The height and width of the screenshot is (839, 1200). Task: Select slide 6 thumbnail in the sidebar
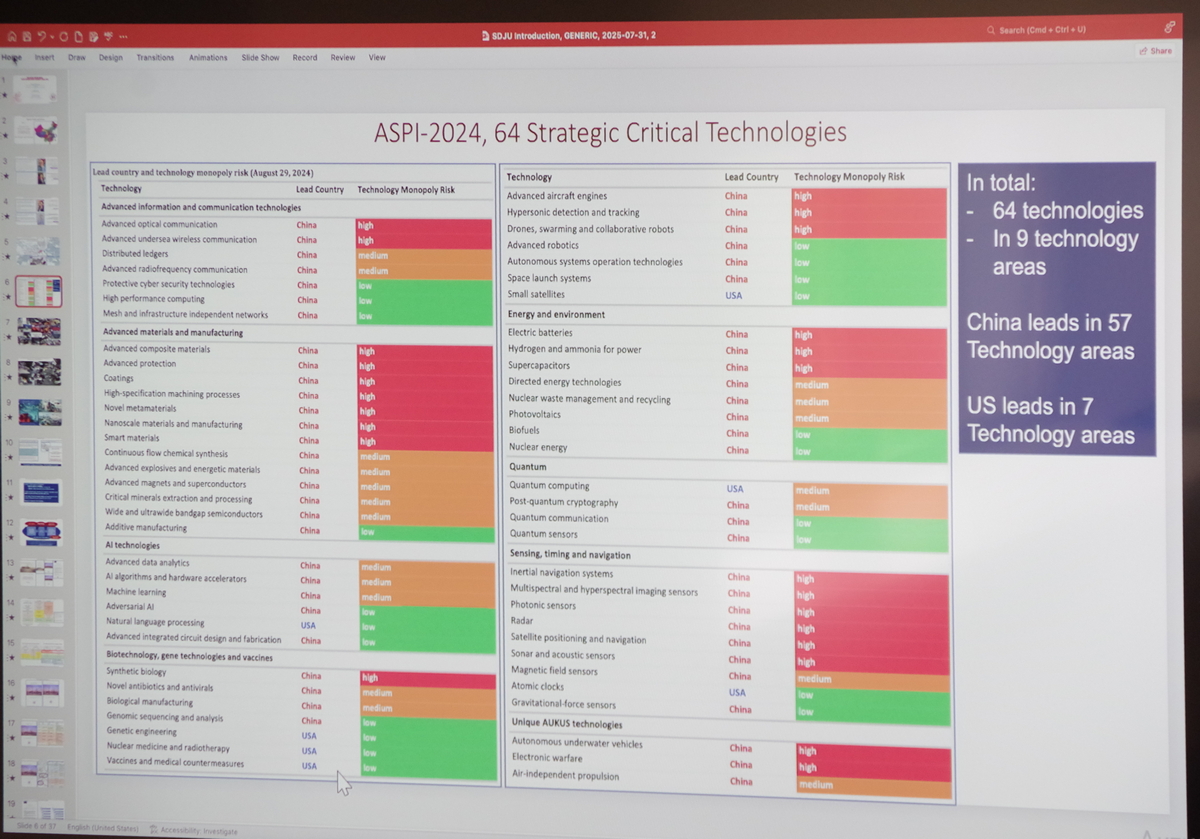click(x=38, y=292)
